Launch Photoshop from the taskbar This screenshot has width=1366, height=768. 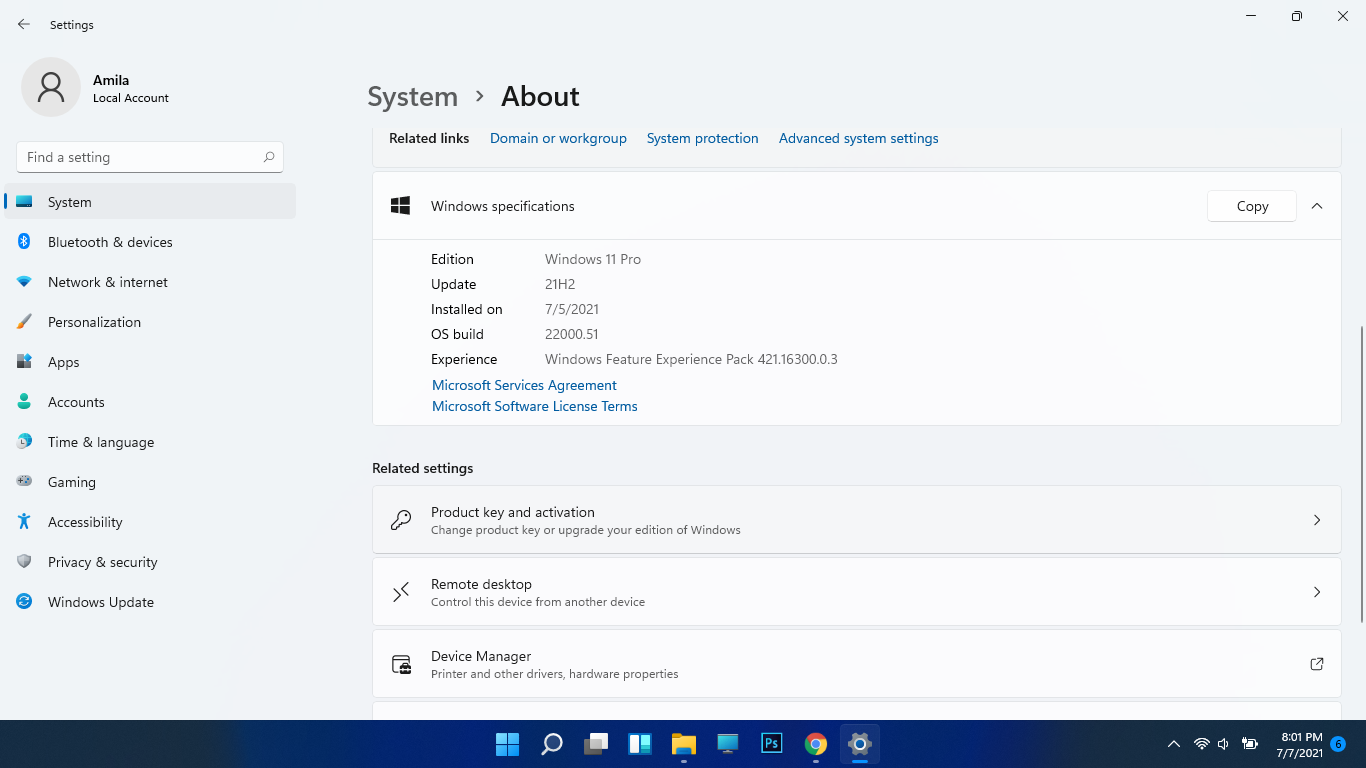tap(772, 744)
